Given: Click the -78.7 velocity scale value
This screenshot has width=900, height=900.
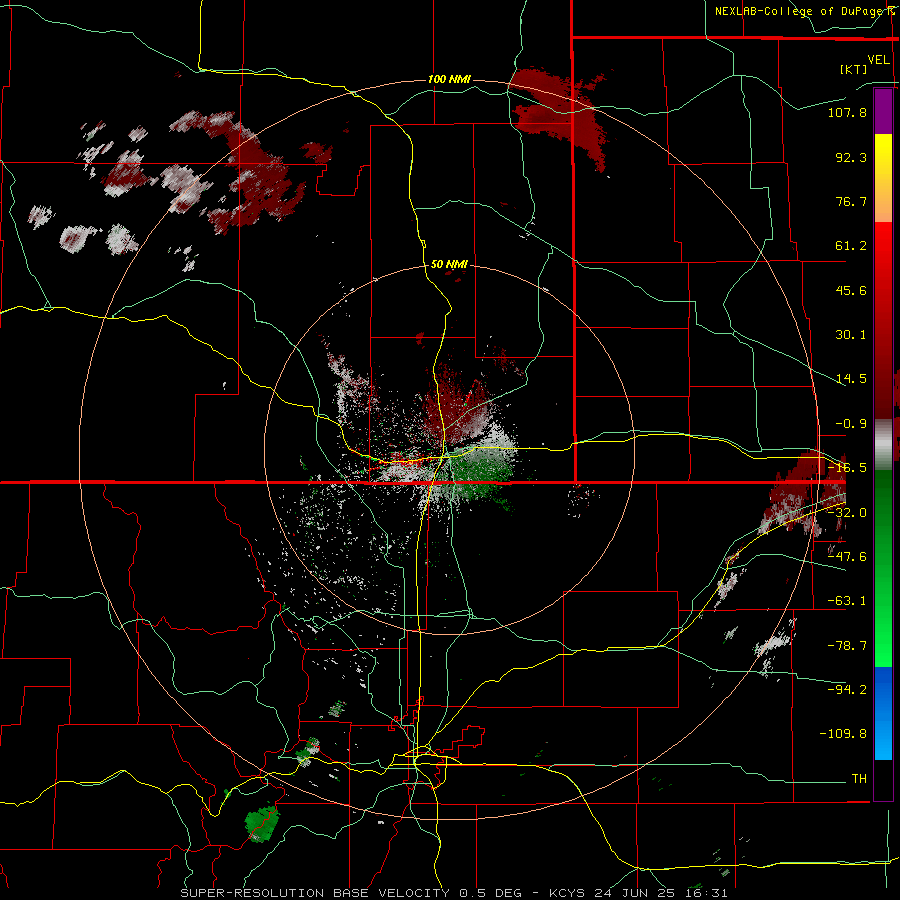Looking at the screenshot, I should 847,646.
